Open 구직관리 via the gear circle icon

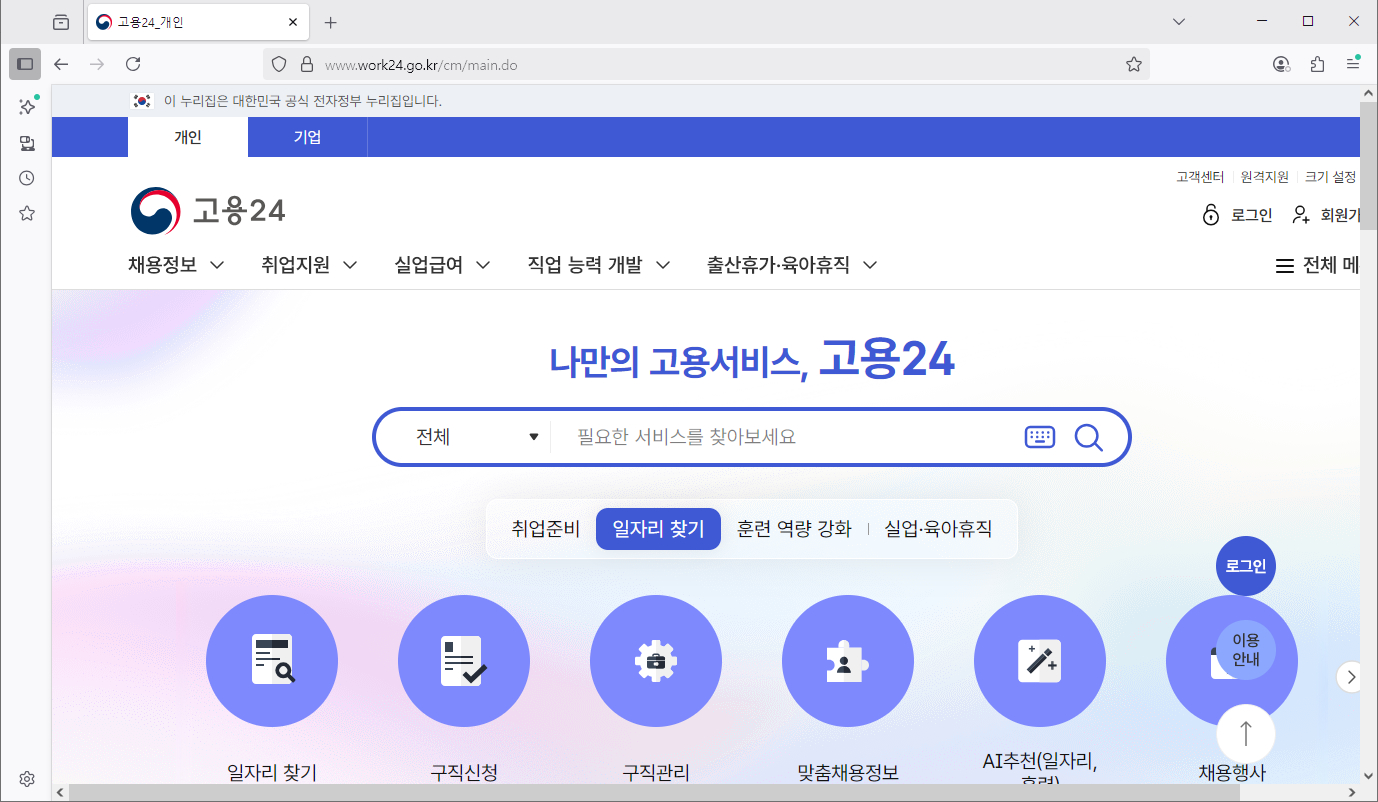click(x=655, y=660)
